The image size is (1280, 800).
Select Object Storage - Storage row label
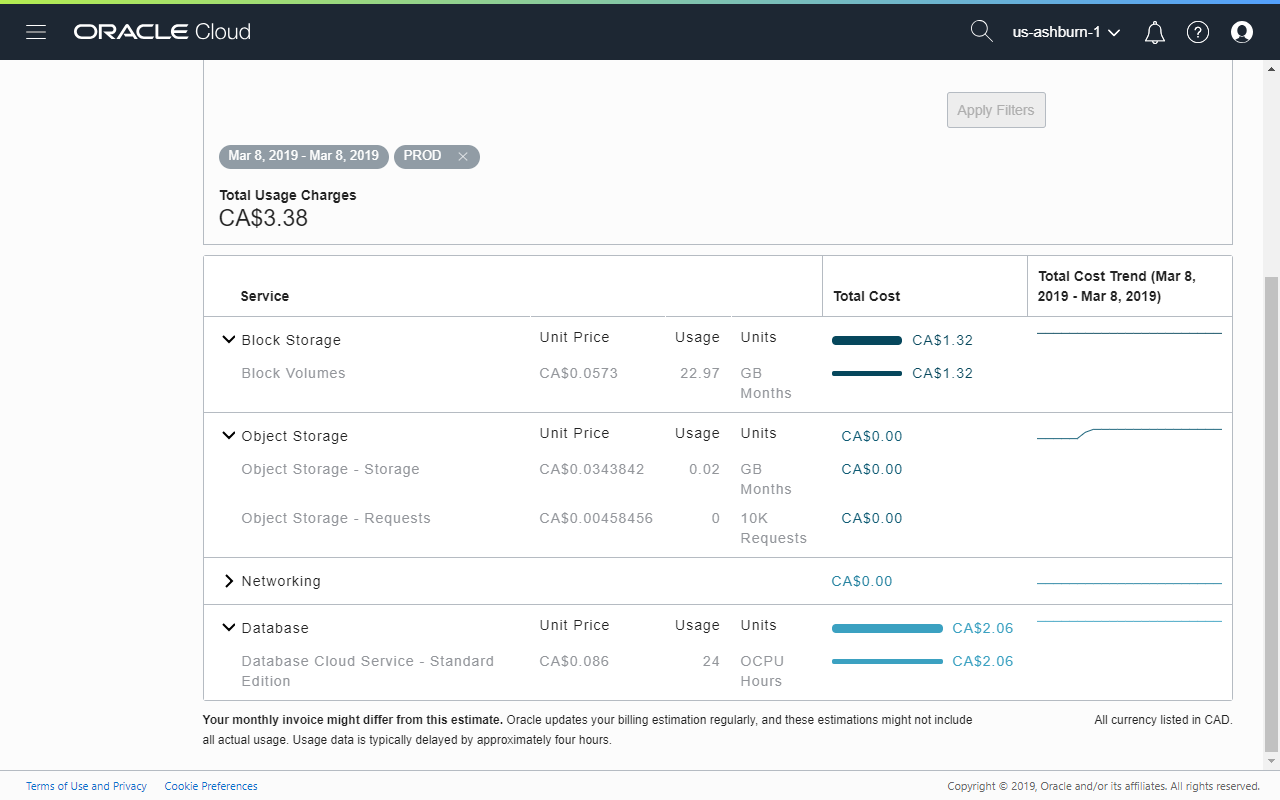(x=330, y=469)
